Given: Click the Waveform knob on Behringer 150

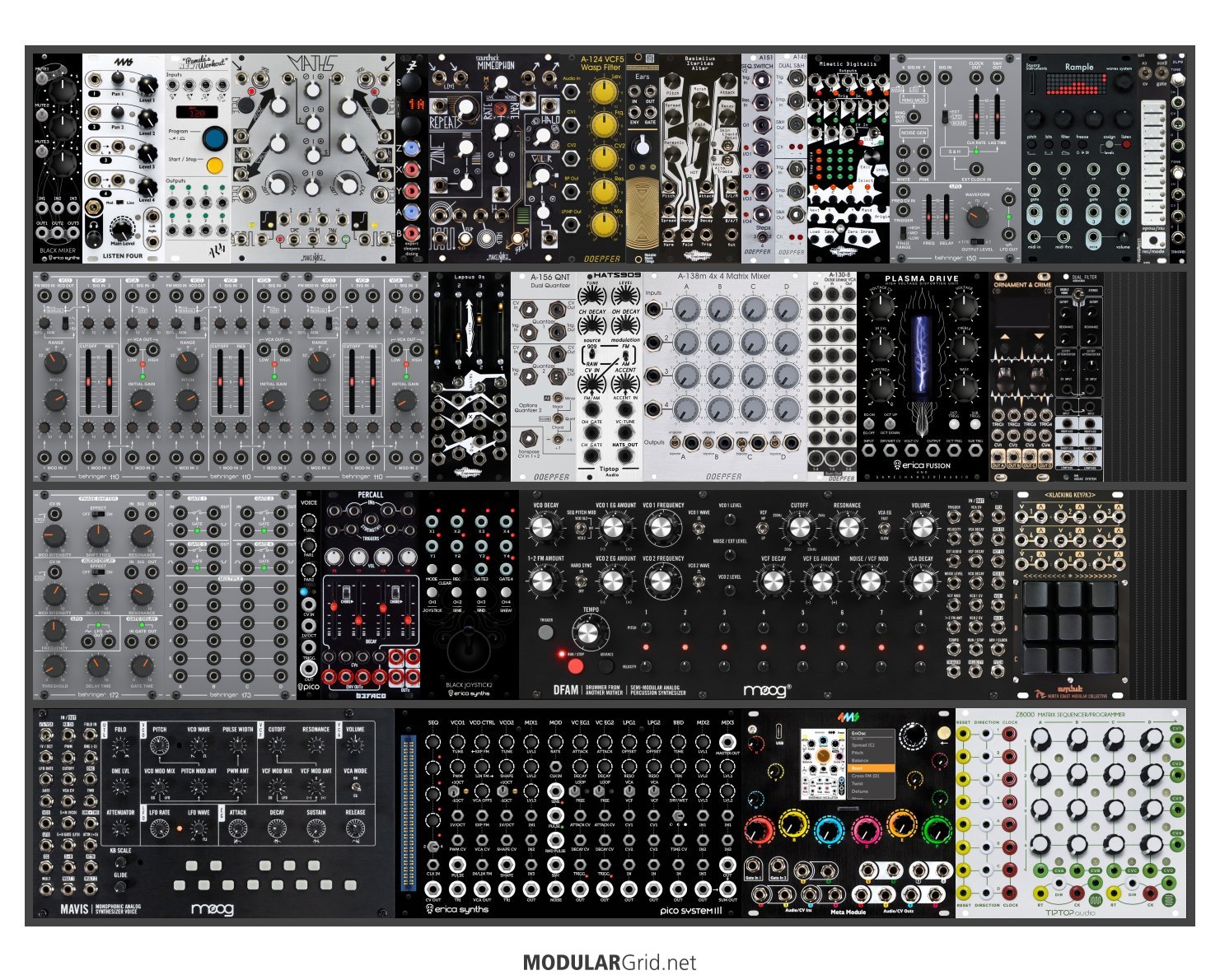Looking at the screenshot, I should tap(976, 217).
